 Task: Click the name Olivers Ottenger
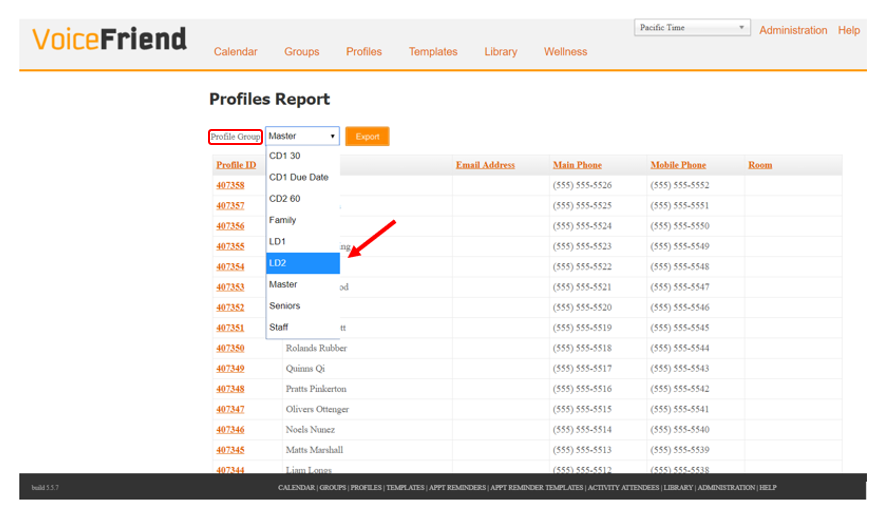pyautogui.click(x=317, y=409)
